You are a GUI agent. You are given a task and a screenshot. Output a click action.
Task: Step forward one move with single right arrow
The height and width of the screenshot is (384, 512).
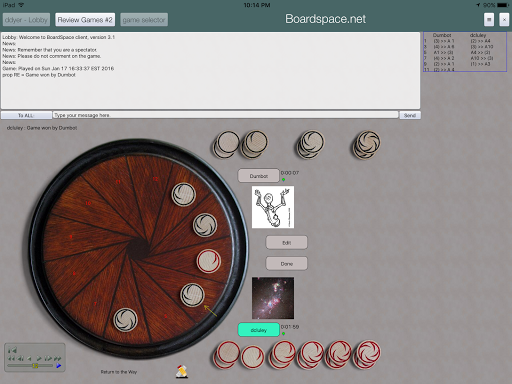pos(39,358)
